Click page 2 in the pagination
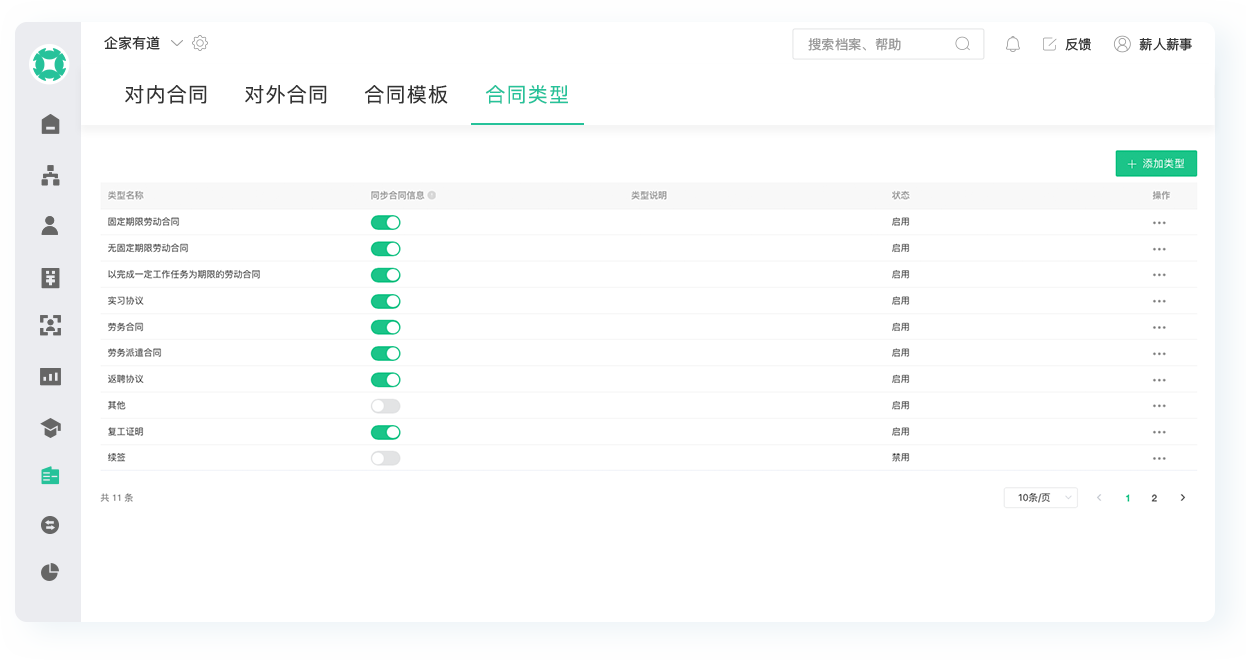 [x=1155, y=497]
